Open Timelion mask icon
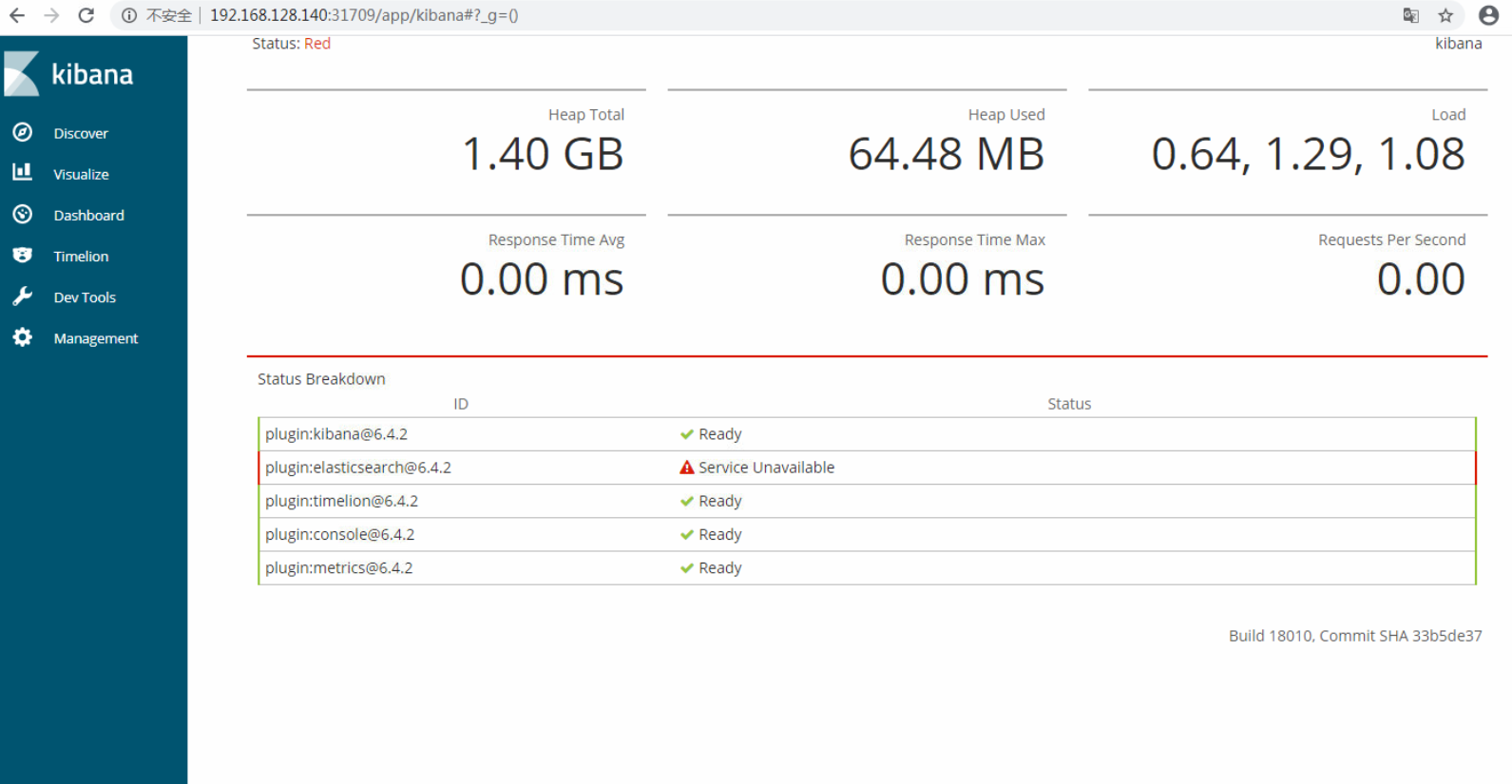1512x784 pixels. point(23,255)
